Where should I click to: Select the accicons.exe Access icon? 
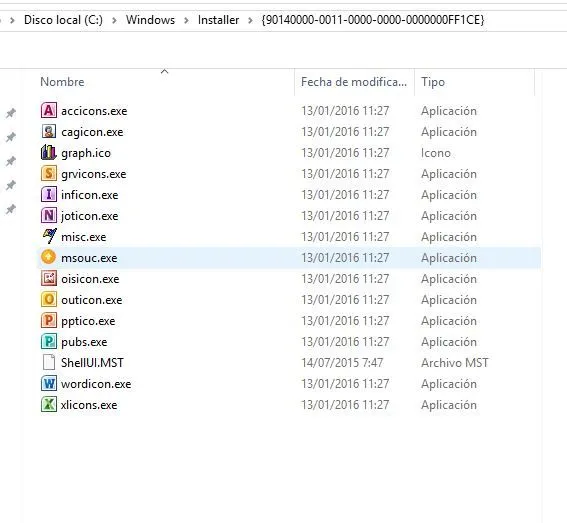49,110
